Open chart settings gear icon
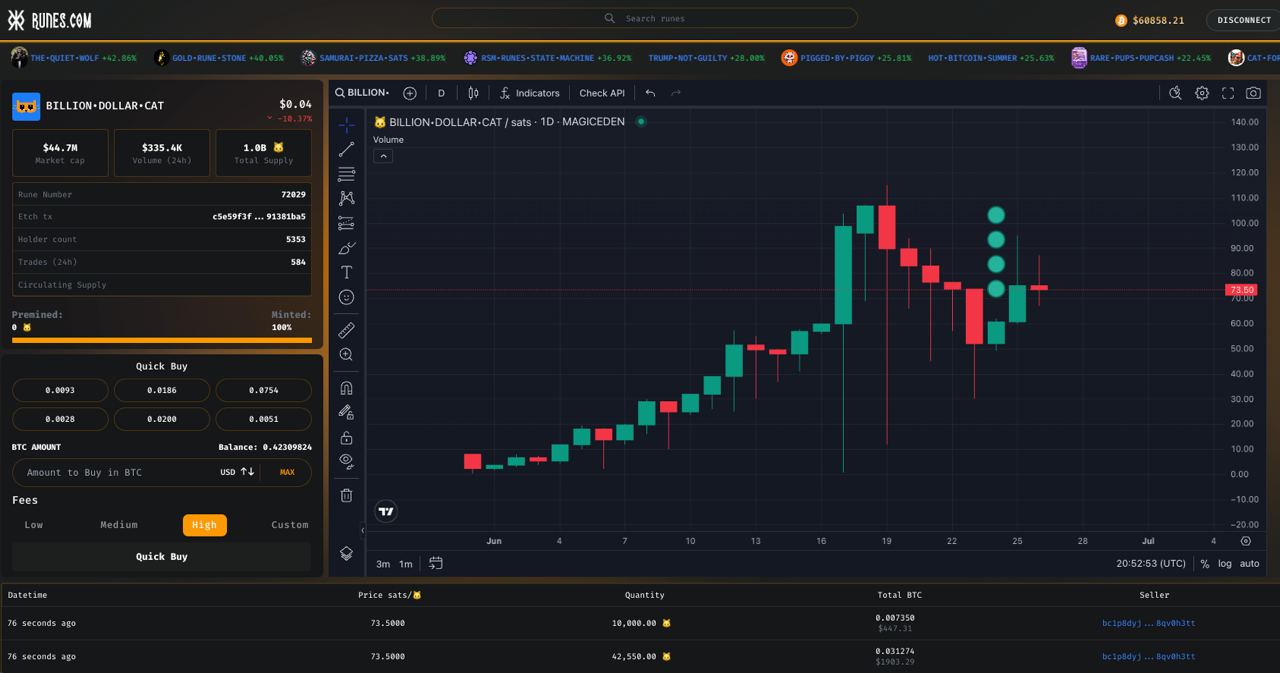Image resolution: width=1280 pixels, height=673 pixels. [1202, 93]
